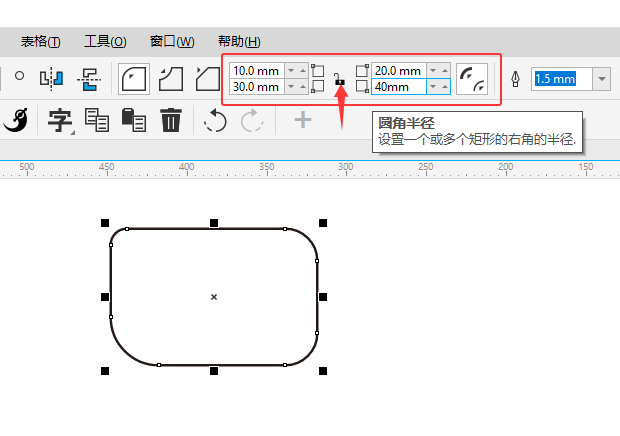This screenshot has height=436, width=620.
Task: Click the top-right corner selection handle
Action: (x=323, y=223)
